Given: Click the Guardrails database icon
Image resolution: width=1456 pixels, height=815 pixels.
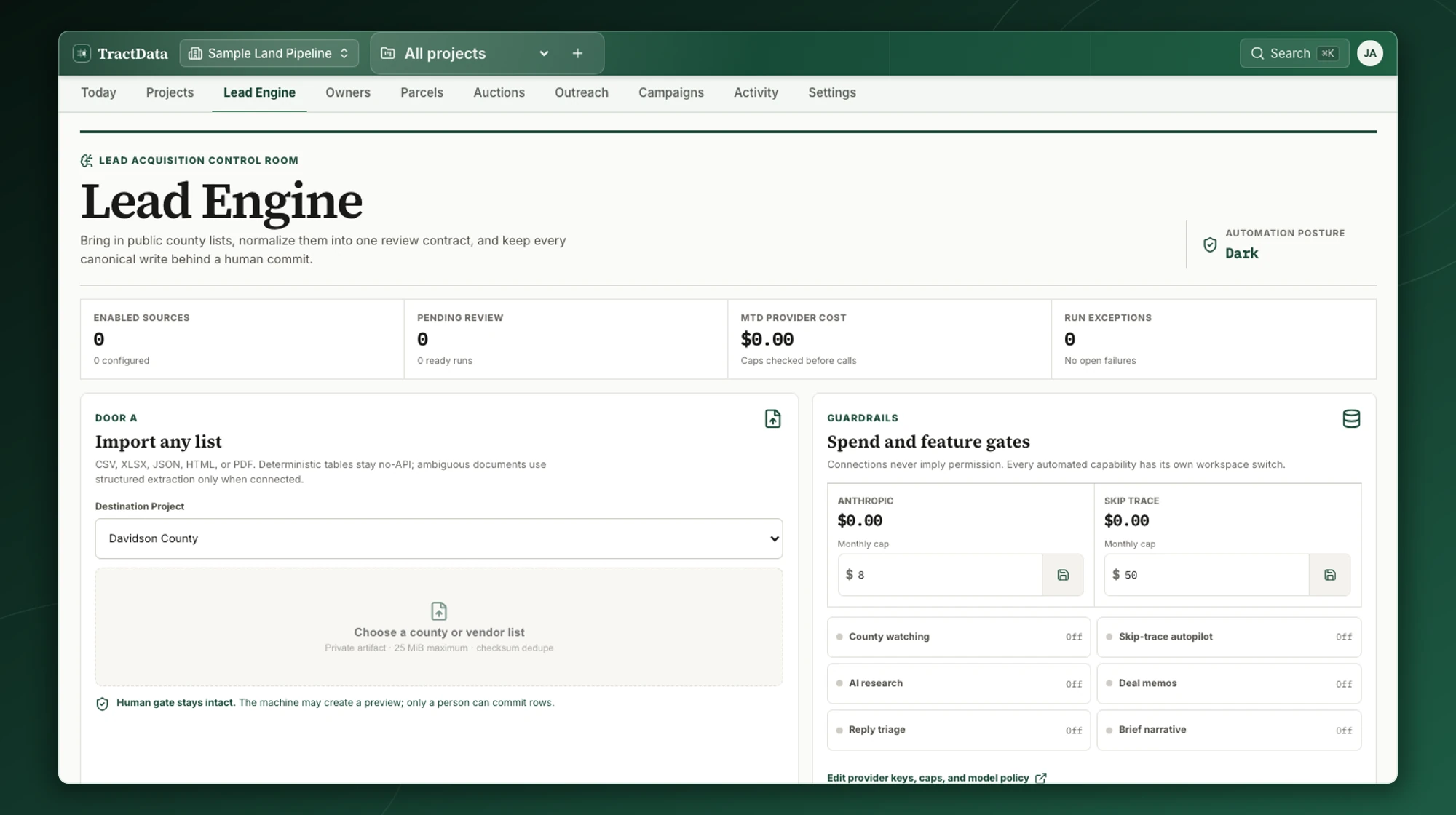Looking at the screenshot, I should pos(1351,418).
